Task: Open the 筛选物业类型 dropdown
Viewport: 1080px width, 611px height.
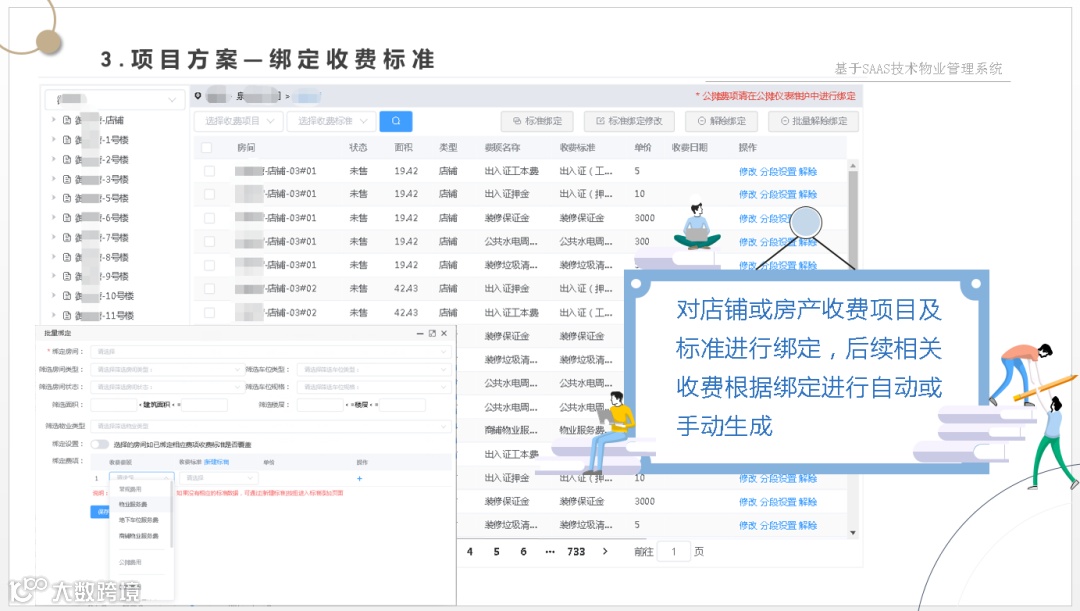Action: 271,426
